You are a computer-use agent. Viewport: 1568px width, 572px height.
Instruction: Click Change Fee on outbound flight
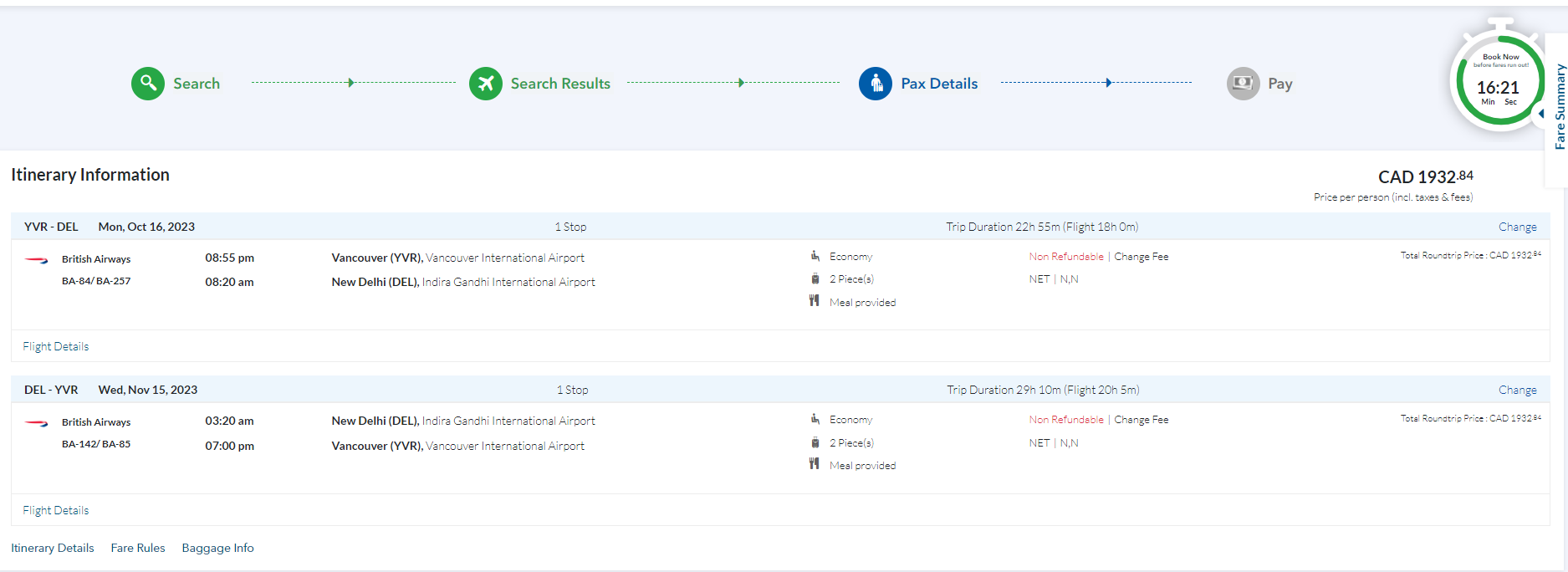pyautogui.click(x=1141, y=257)
